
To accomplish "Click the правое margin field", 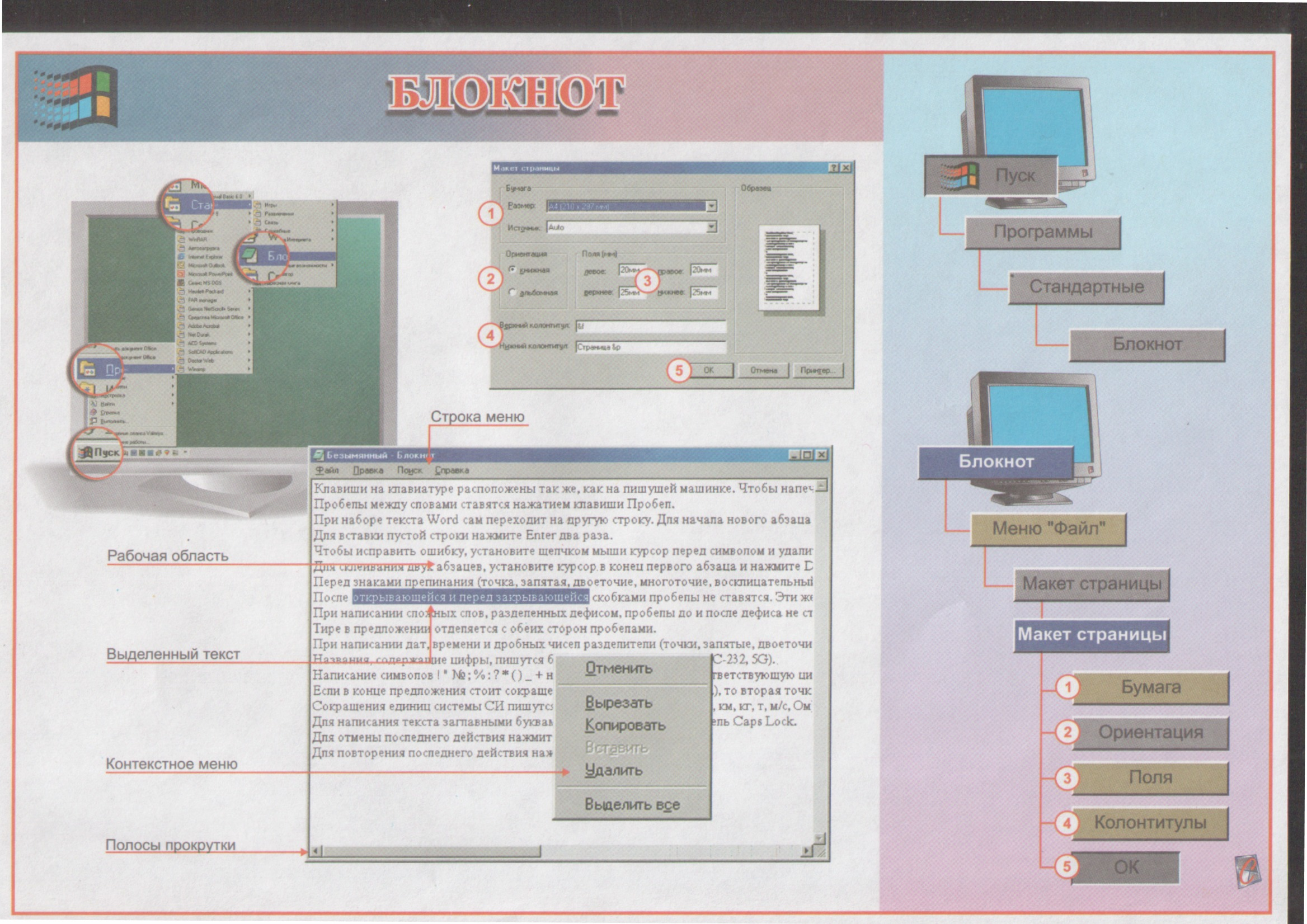I will tap(704, 270).
